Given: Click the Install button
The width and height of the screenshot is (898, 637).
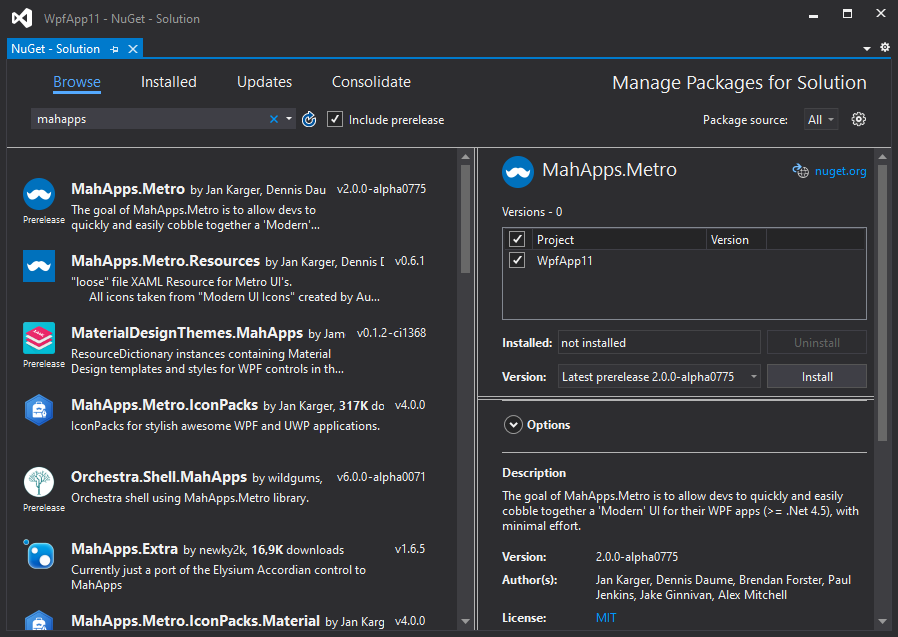Looking at the screenshot, I should pyautogui.click(x=817, y=376).
